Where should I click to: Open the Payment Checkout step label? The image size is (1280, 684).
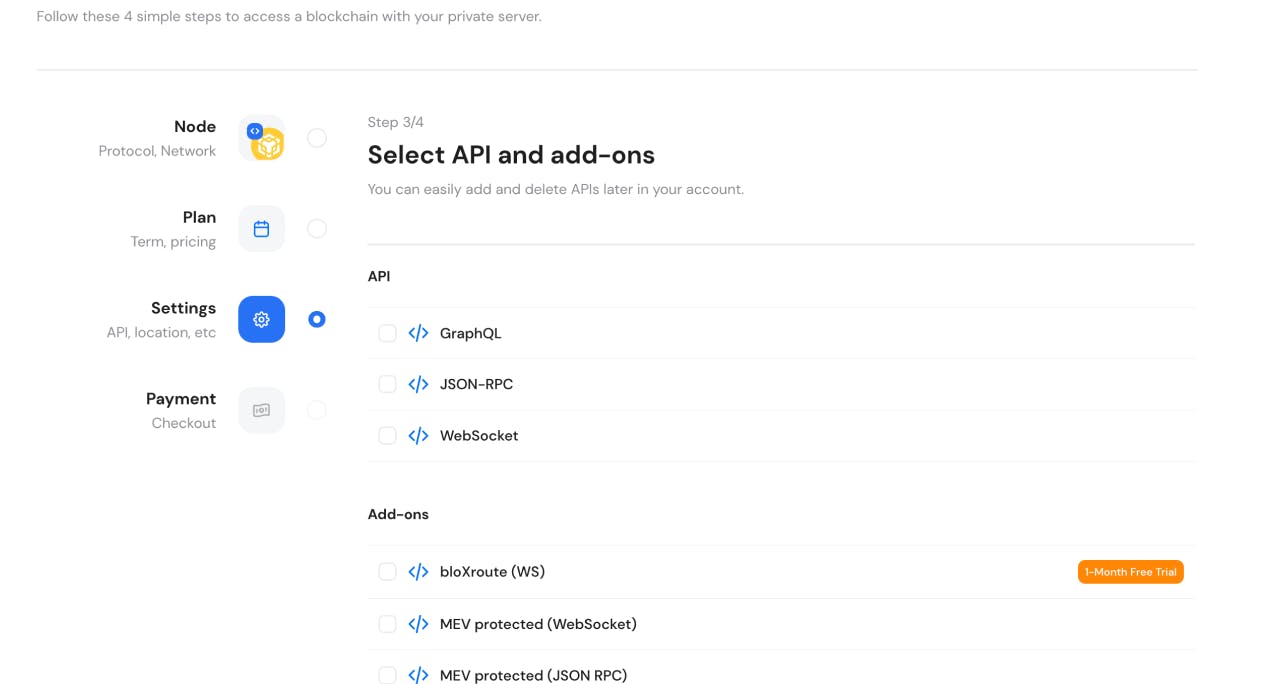pyautogui.click(x=181, y=410)
